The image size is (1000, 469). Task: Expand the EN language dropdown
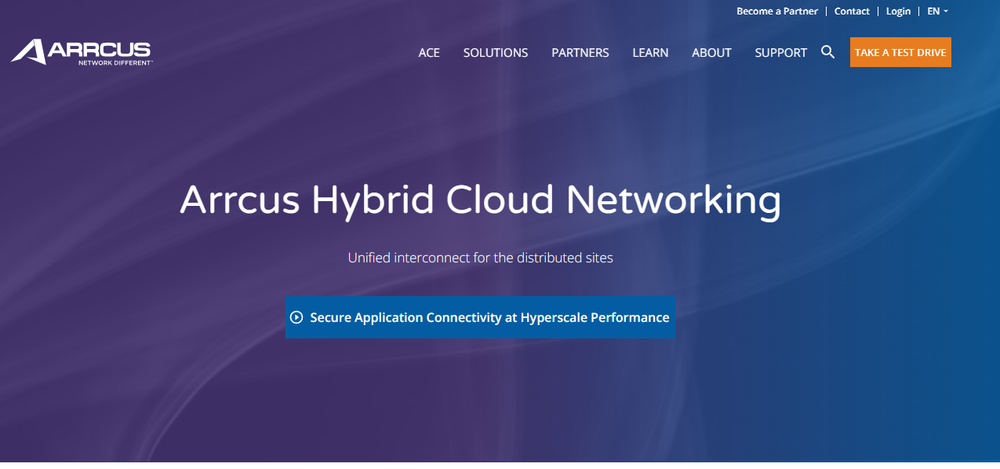point(938,11)
